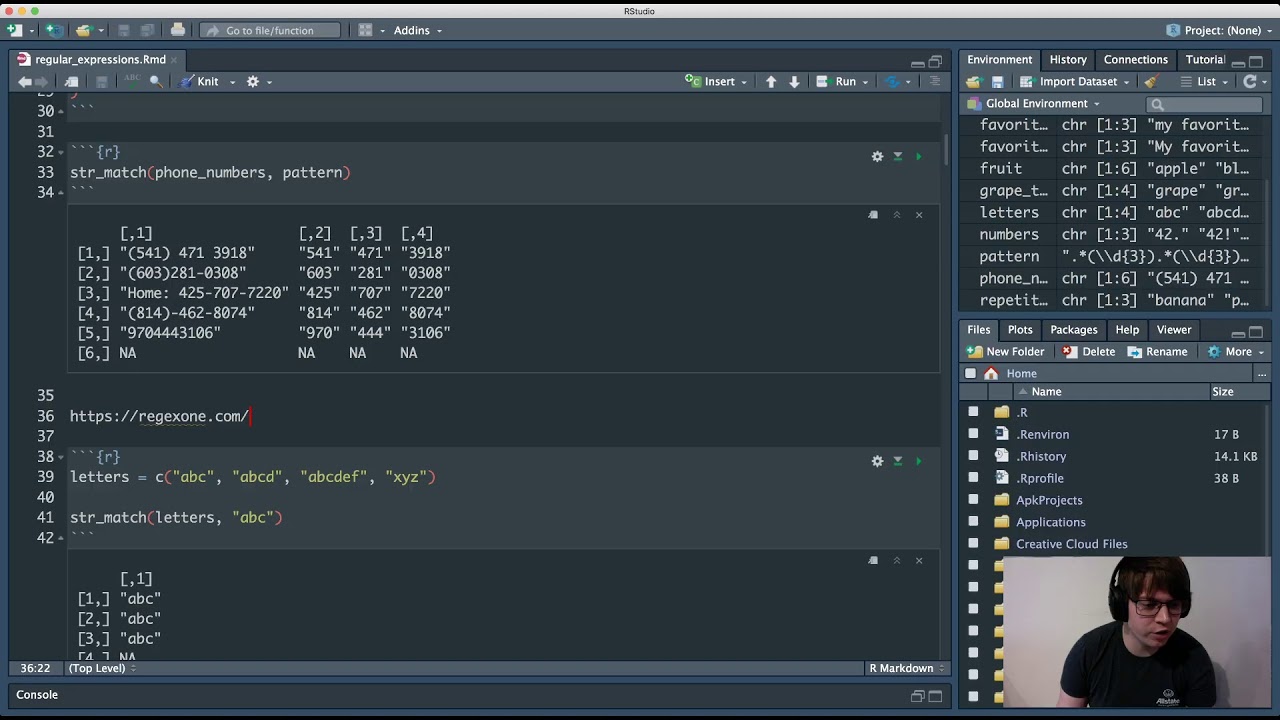Load workspace icon in Environment pane
Screen dimensions: 1280x720
(x=974, y=81)
